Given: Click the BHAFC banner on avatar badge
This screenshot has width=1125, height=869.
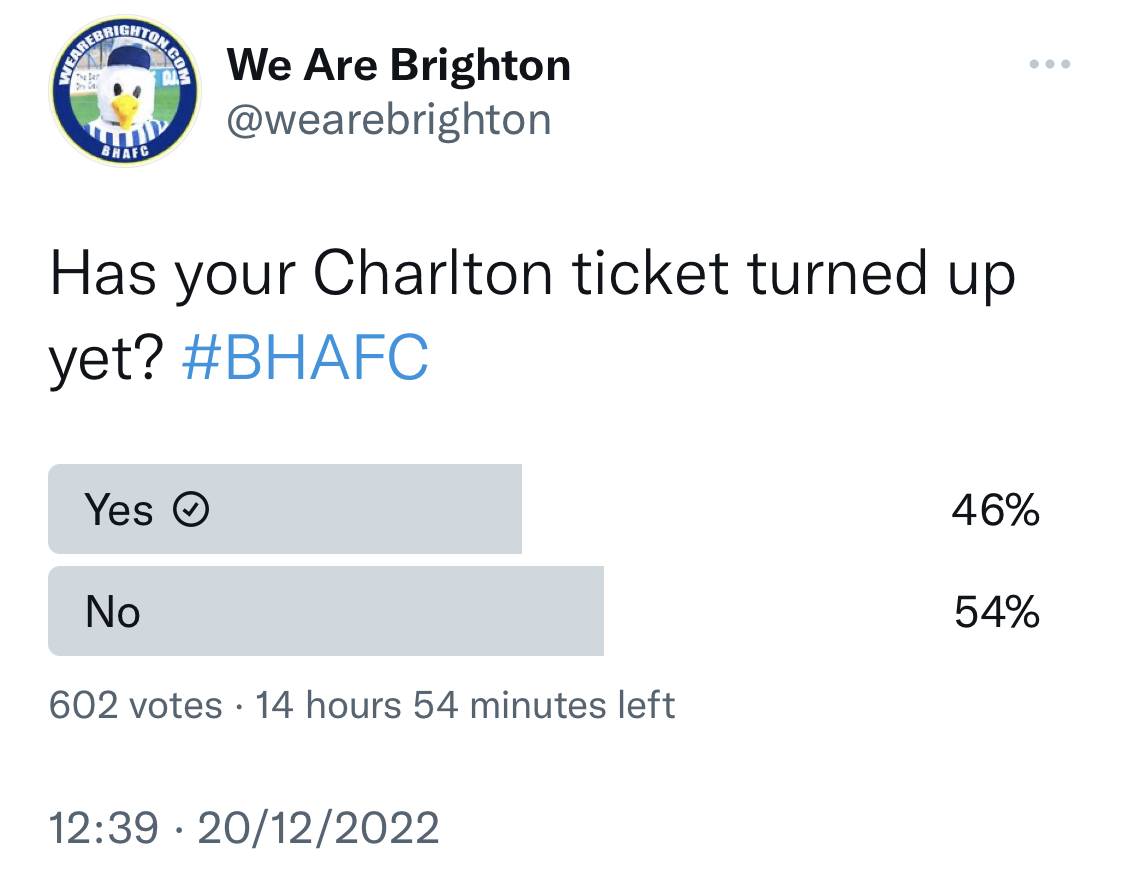Looking at the screenshot, I should click(125, 151).
